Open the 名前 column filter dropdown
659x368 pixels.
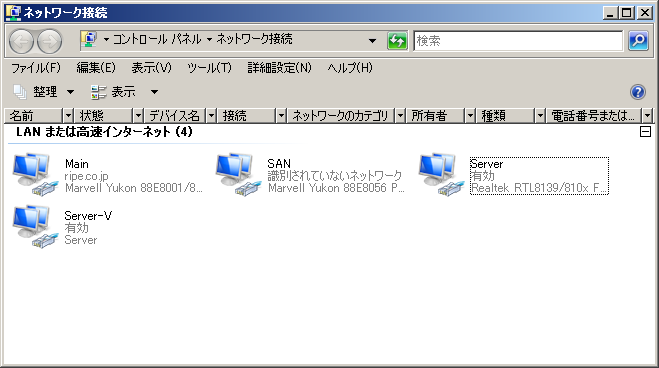point(68,116)
